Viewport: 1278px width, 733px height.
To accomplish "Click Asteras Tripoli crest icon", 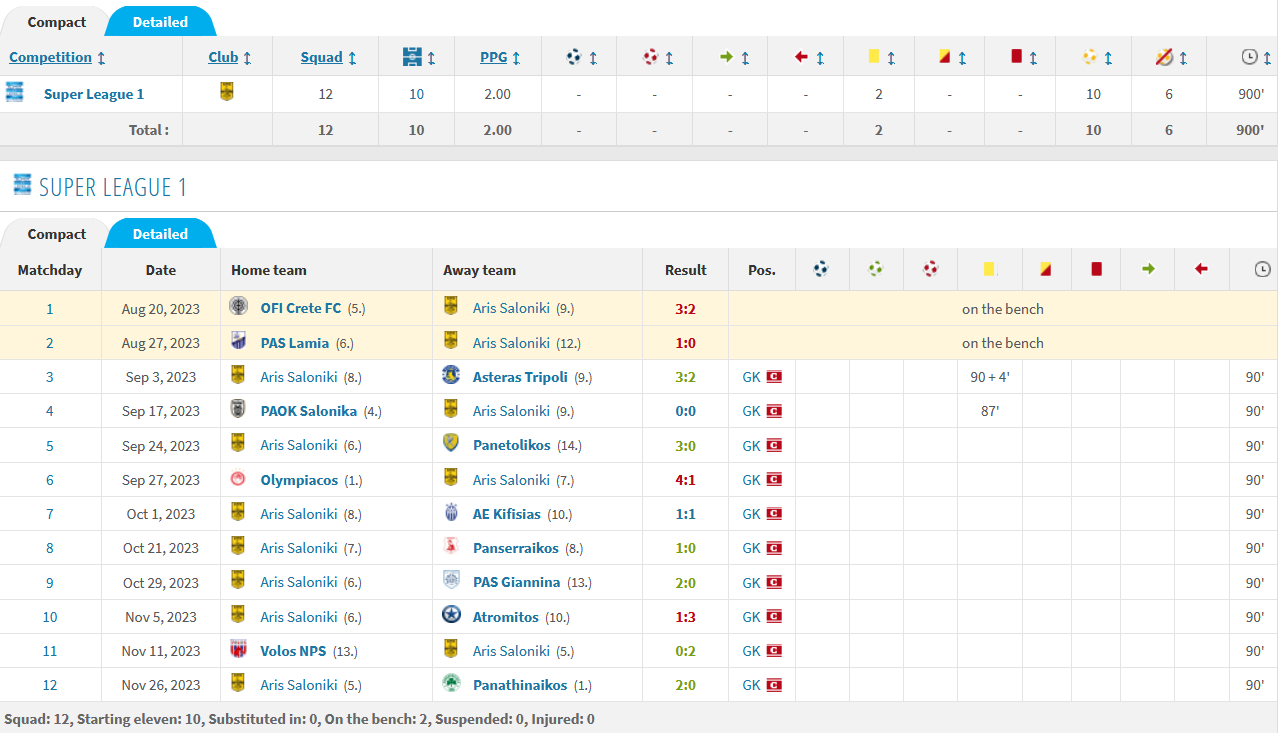I will tap(451, 374).
